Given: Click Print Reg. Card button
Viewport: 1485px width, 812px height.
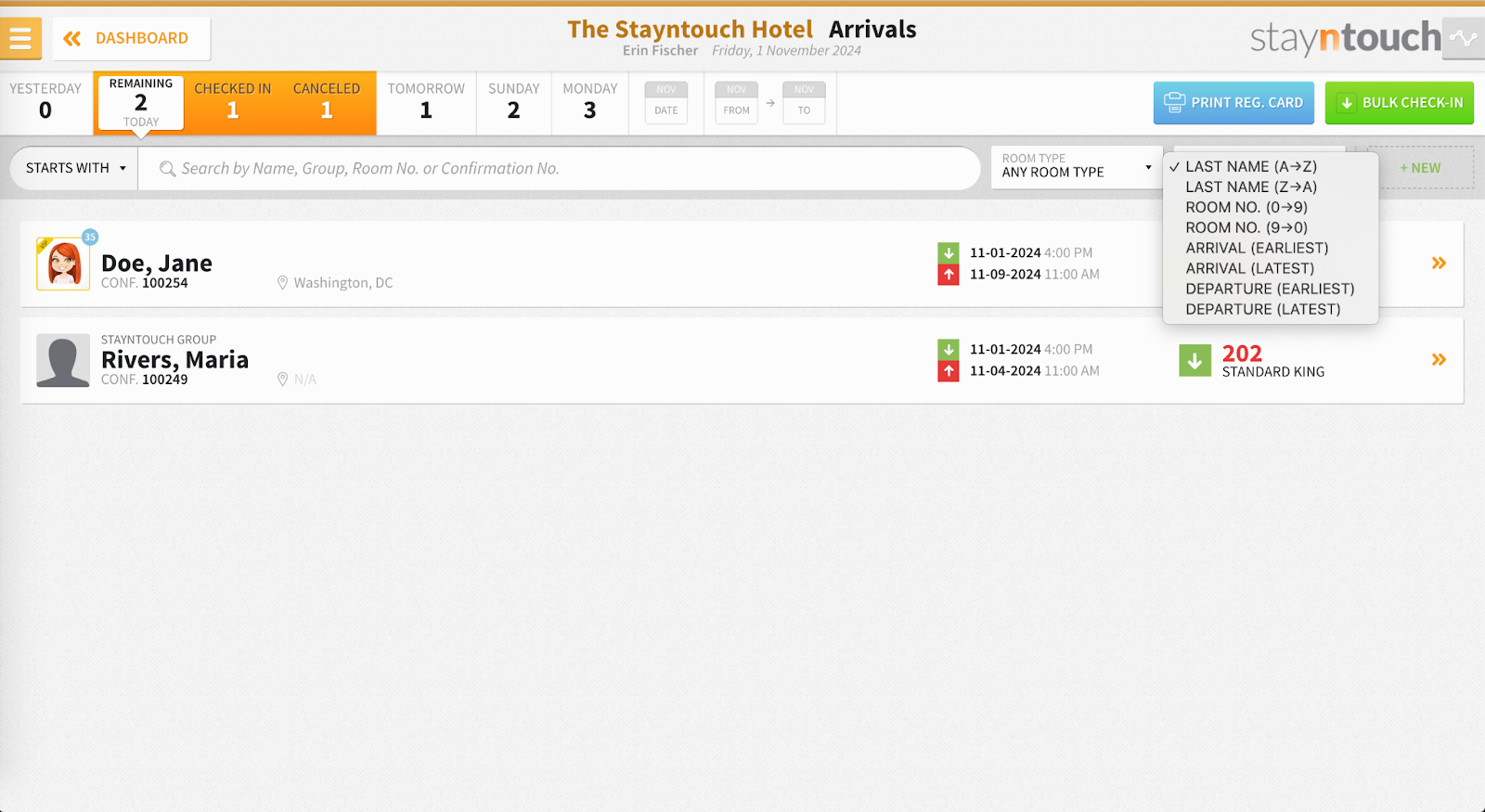Looking at the screenshot, I should (1233, 103).
